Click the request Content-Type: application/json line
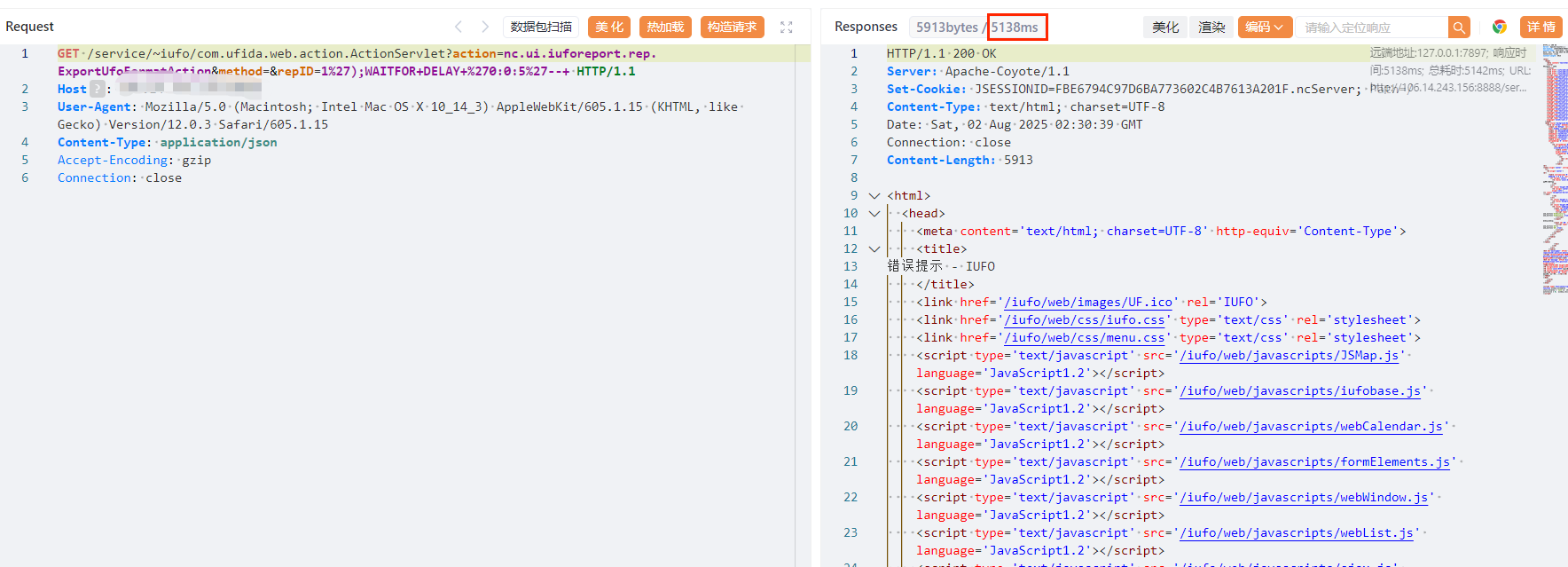 [167, 142]
